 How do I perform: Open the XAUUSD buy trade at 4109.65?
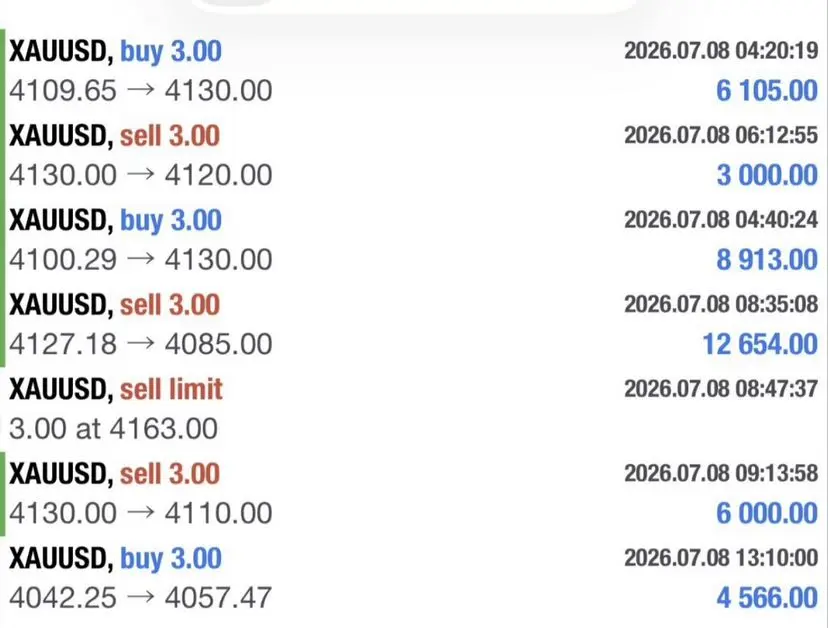pyautogui.click(x=414, y=71)
